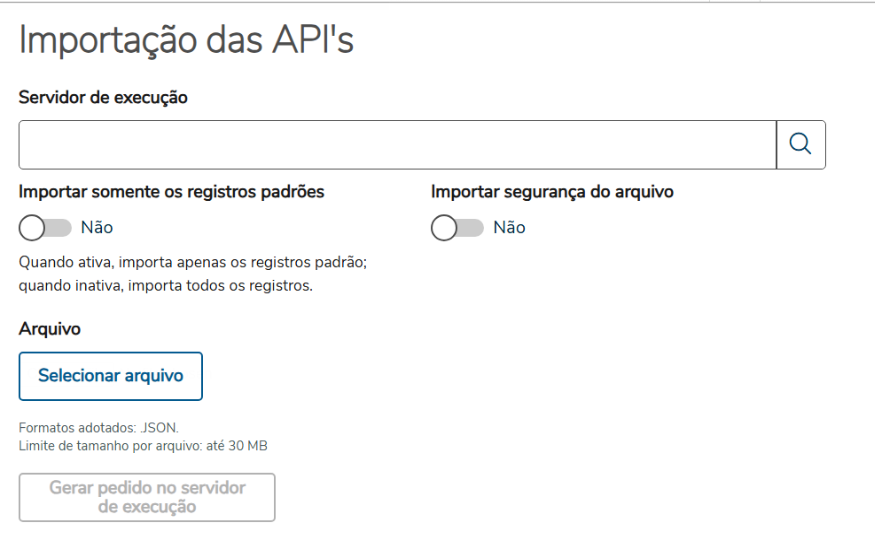Click the "quando inativa, importa todos" help line

coord(166,286)
